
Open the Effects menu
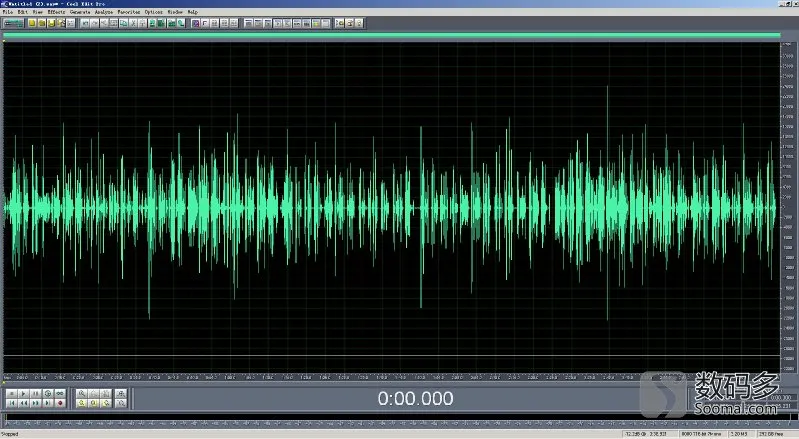coord(56,12)
